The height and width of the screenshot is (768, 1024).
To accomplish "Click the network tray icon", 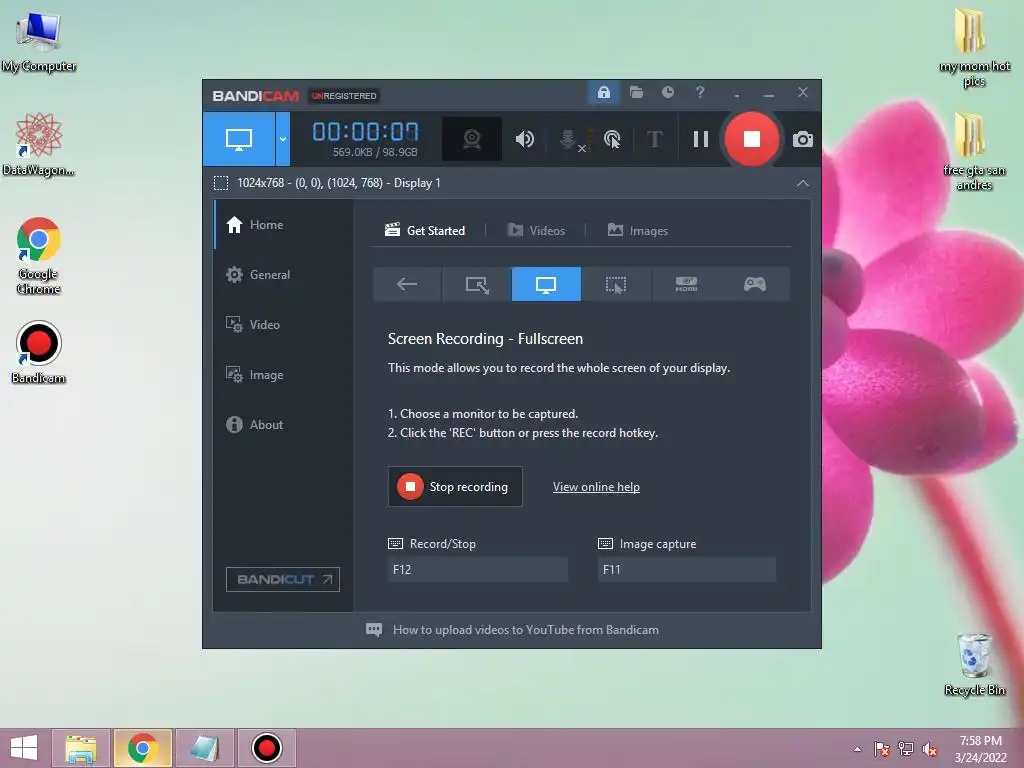I will (905, 749).
